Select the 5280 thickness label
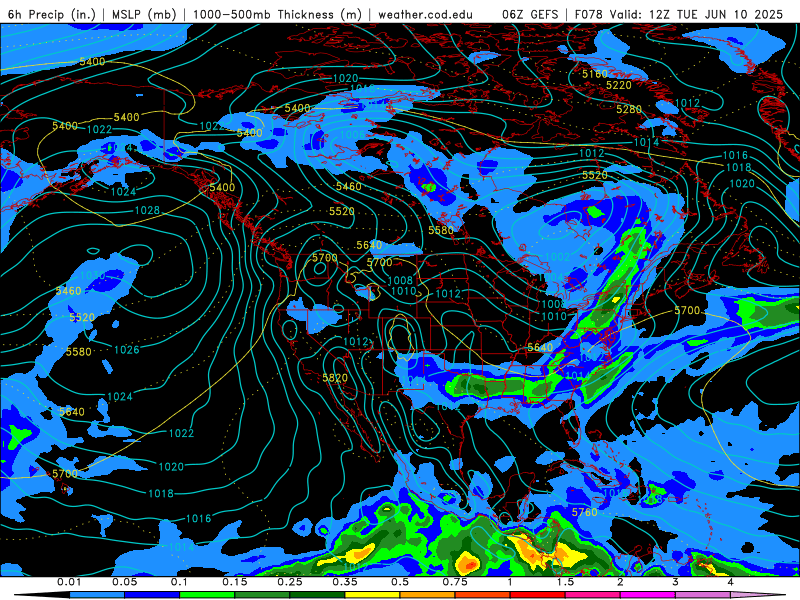800x600 pixels. 629,109
